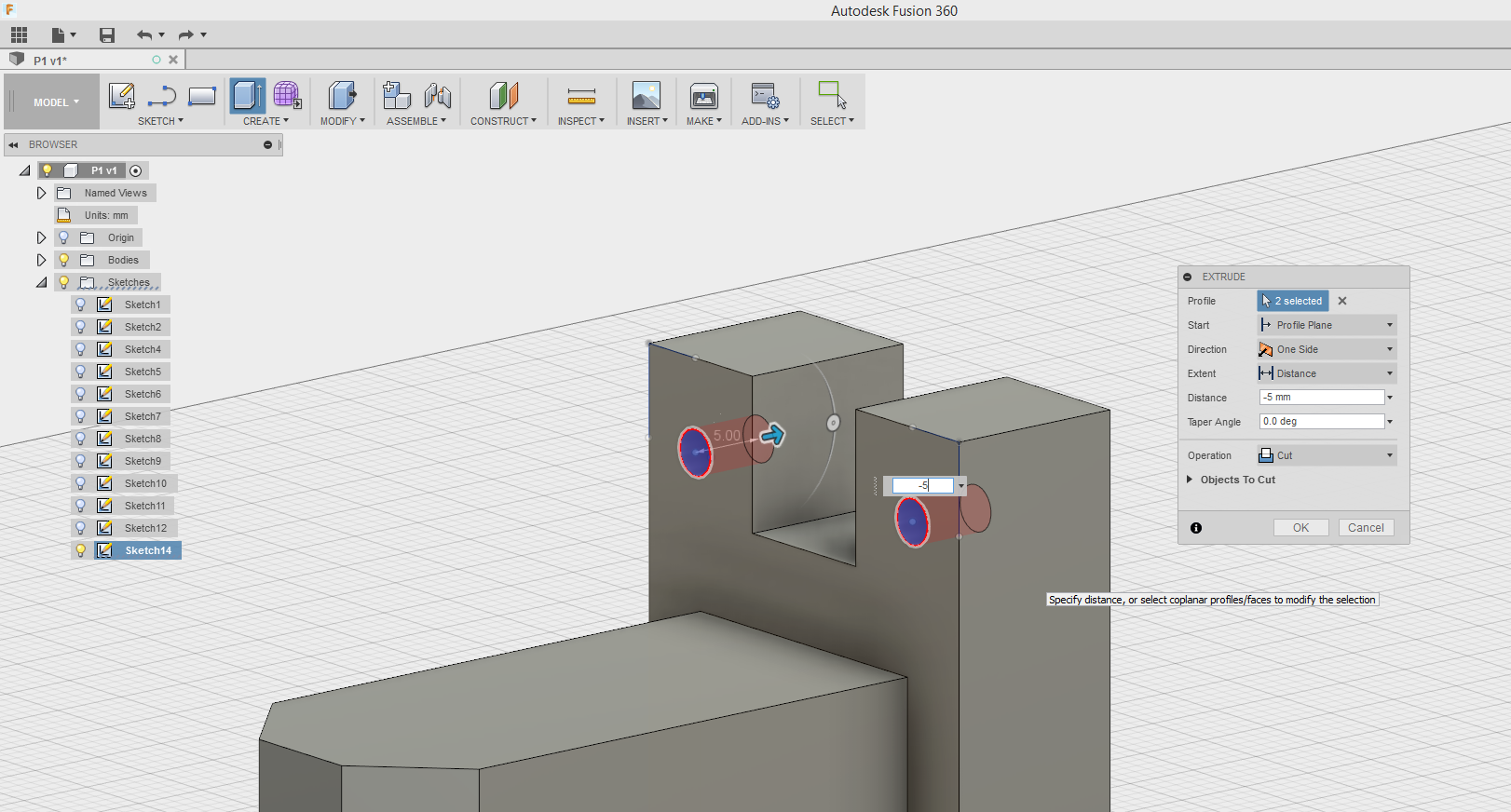Click the Taper Angle input field
Image resolution: width=1511 pixels, height=812 pixels.
tap(1322, 422)
